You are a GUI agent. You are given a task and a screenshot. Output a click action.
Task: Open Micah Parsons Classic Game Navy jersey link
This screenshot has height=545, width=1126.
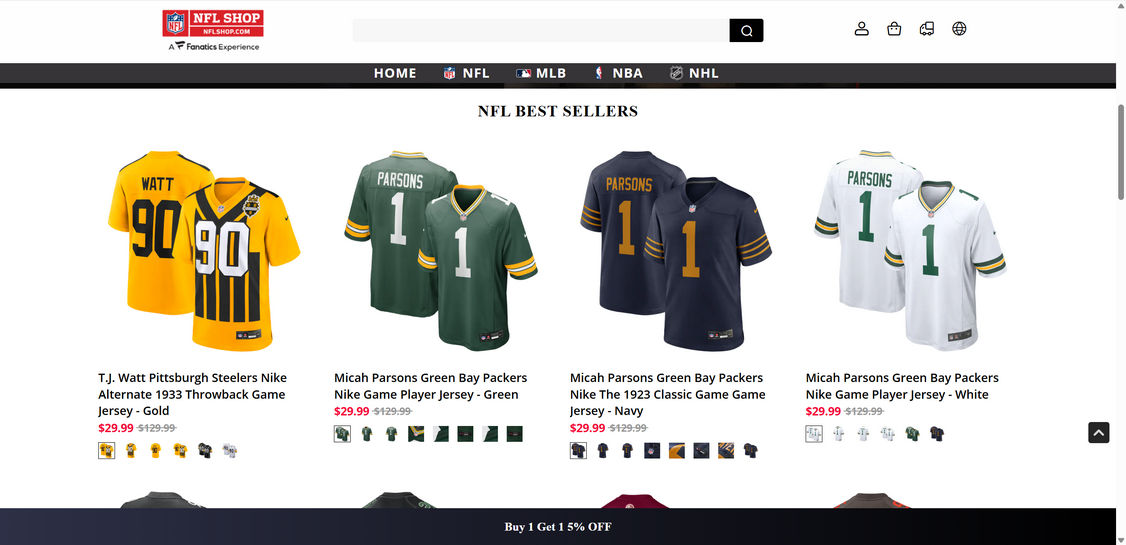(667, 394)
